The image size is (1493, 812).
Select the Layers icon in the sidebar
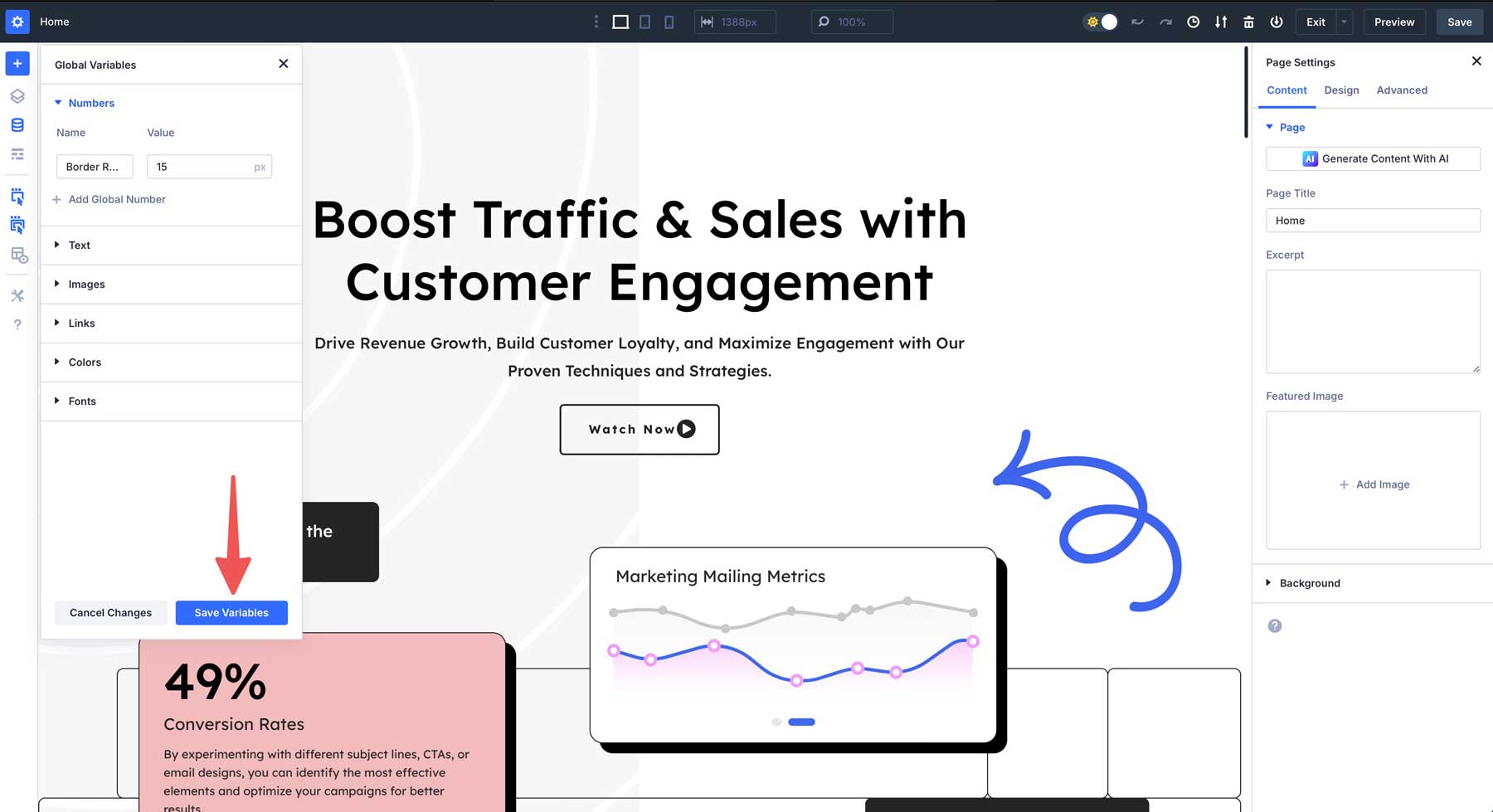click(17, 95)
